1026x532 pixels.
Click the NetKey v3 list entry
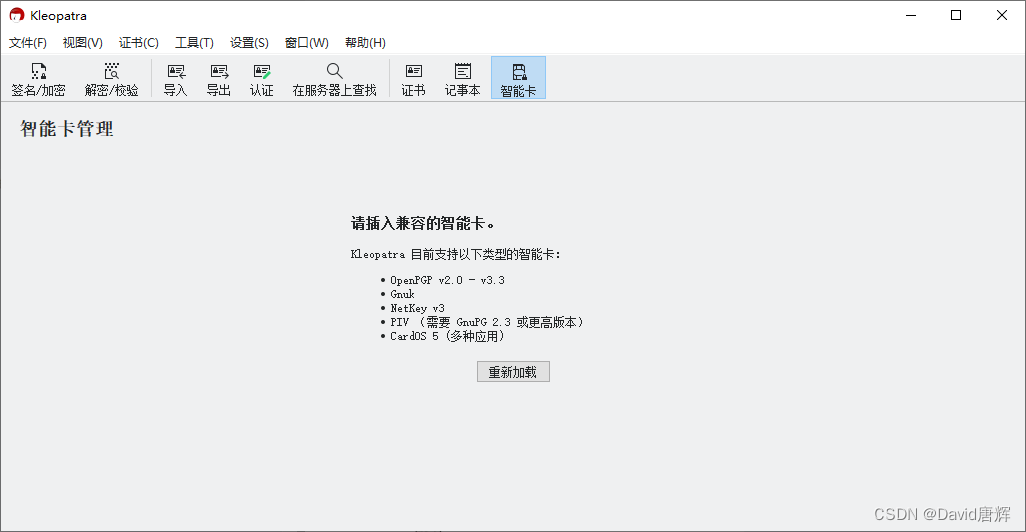pyautogui.click(x=417, y=308)
